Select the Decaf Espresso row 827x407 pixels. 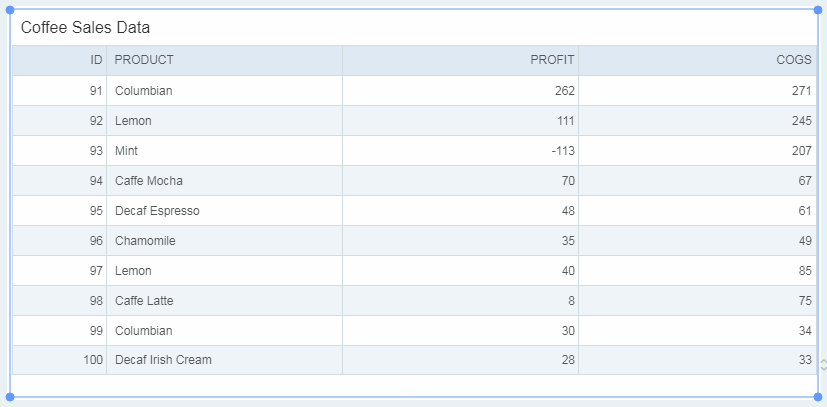pos(415,211)
